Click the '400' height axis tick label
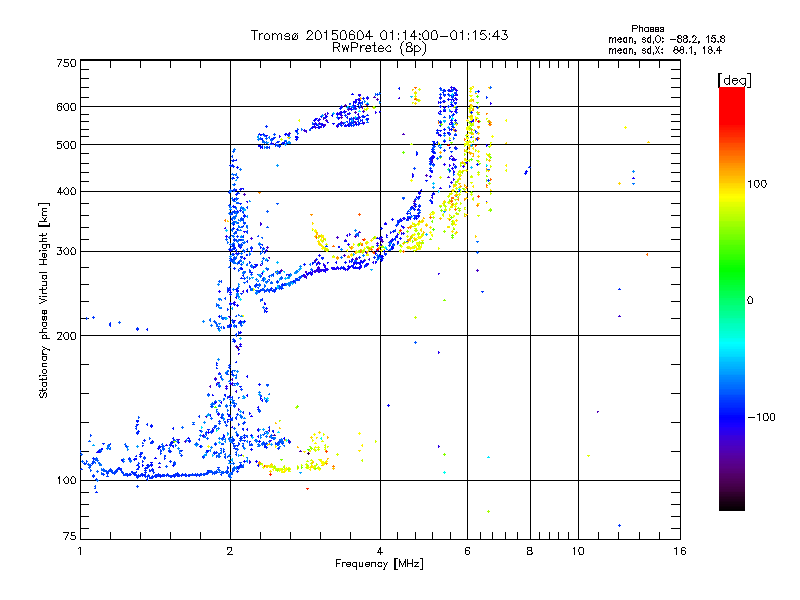The width and height of the screenshot is (800, 600). (x=66, y=192)
